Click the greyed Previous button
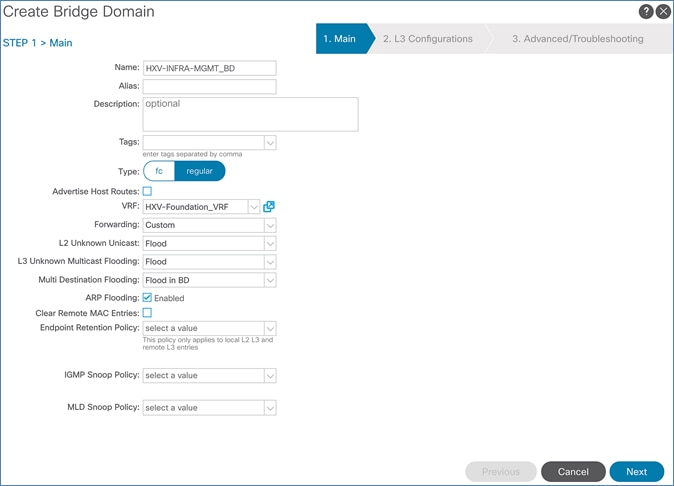The height and width of the screenshot is (486, 674). click(x=501, y=472)
